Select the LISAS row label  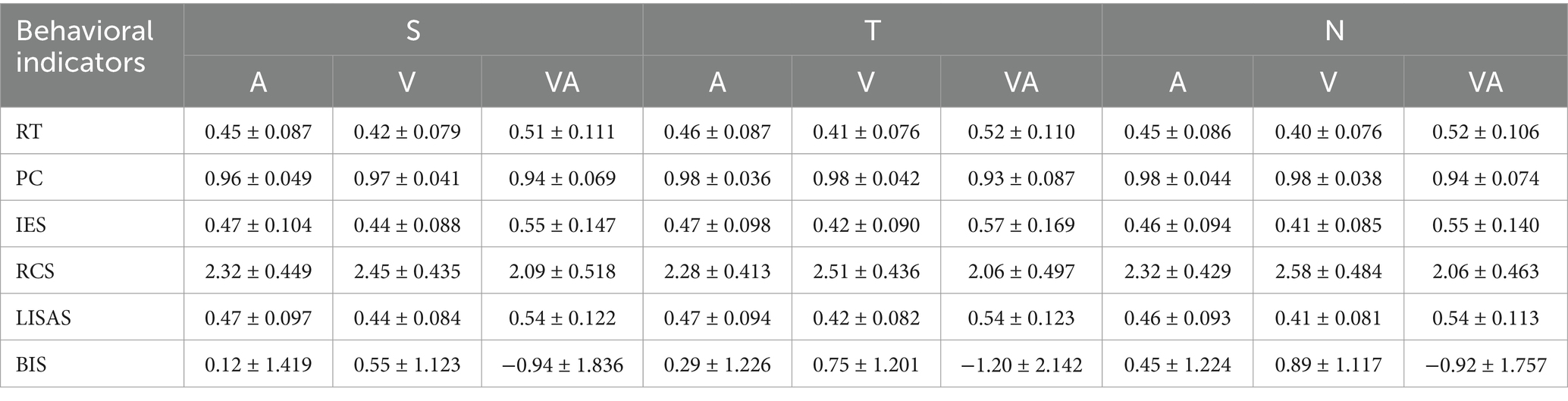[43, 318]
